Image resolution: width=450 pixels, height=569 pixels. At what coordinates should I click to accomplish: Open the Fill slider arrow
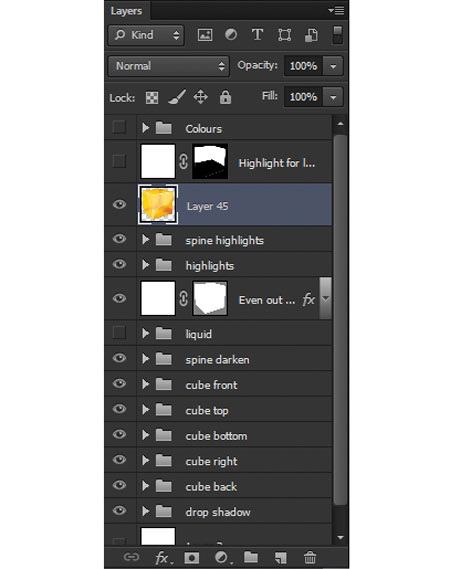[333, 97]
